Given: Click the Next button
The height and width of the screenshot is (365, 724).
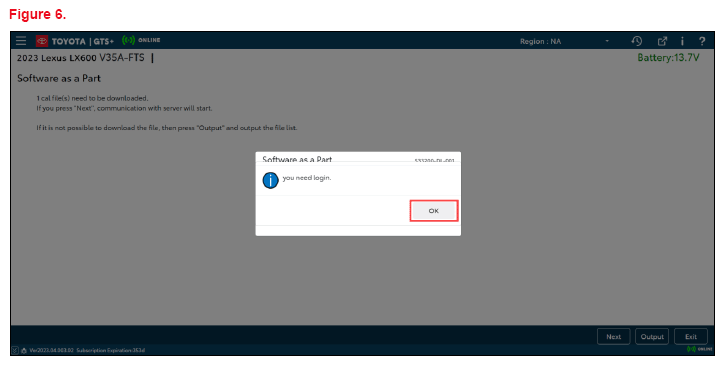Looking at the screenshot, I should 614,336.
